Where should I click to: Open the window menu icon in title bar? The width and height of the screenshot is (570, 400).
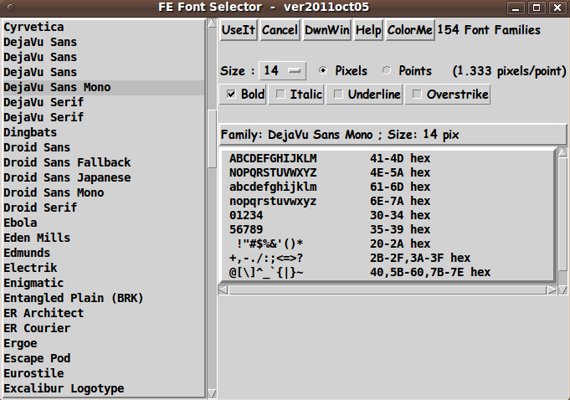click(x=11, y=7)
